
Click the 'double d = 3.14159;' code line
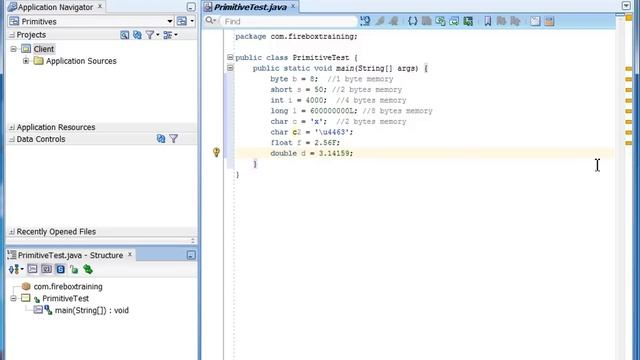[x=311, y=153]
